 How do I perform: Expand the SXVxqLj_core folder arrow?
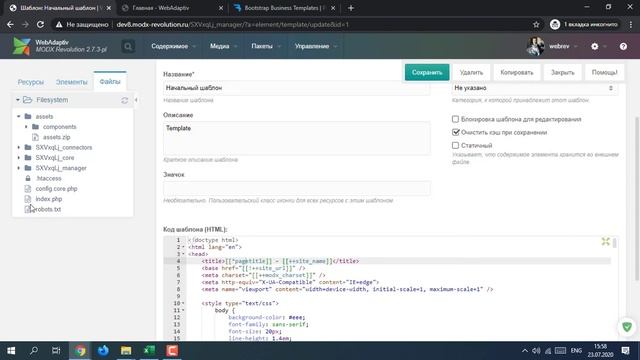click(18, 158)
